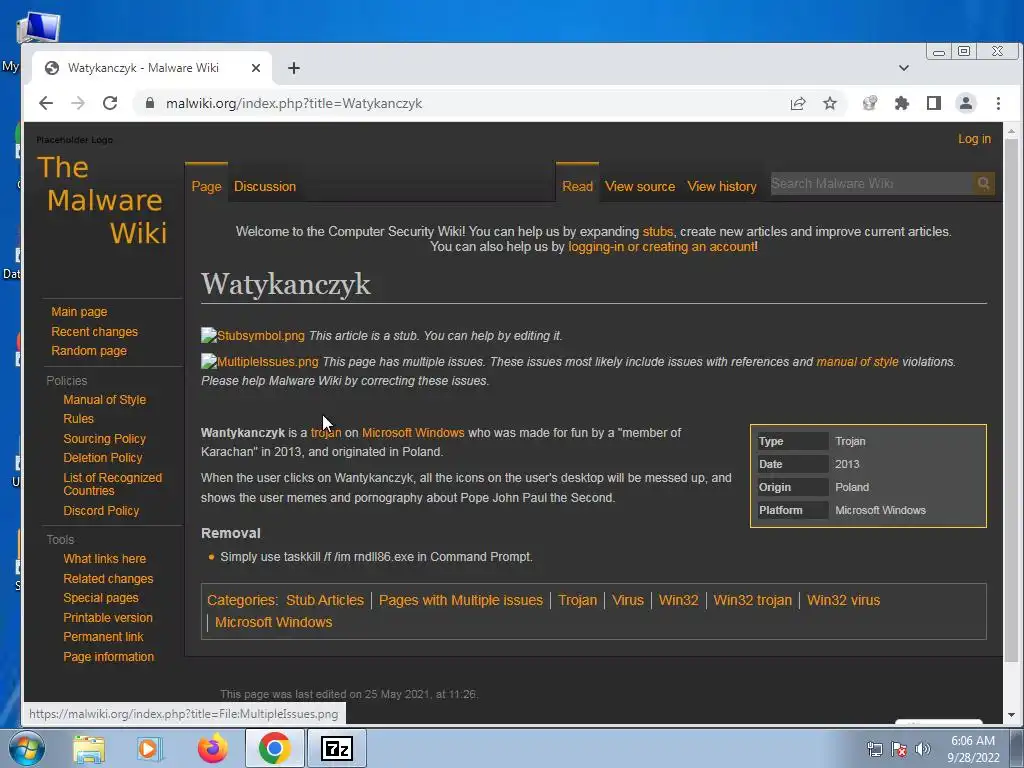Open Recent changes in sidebar
This screenshot has height=768, width=1024.
[x=95, y=332]
